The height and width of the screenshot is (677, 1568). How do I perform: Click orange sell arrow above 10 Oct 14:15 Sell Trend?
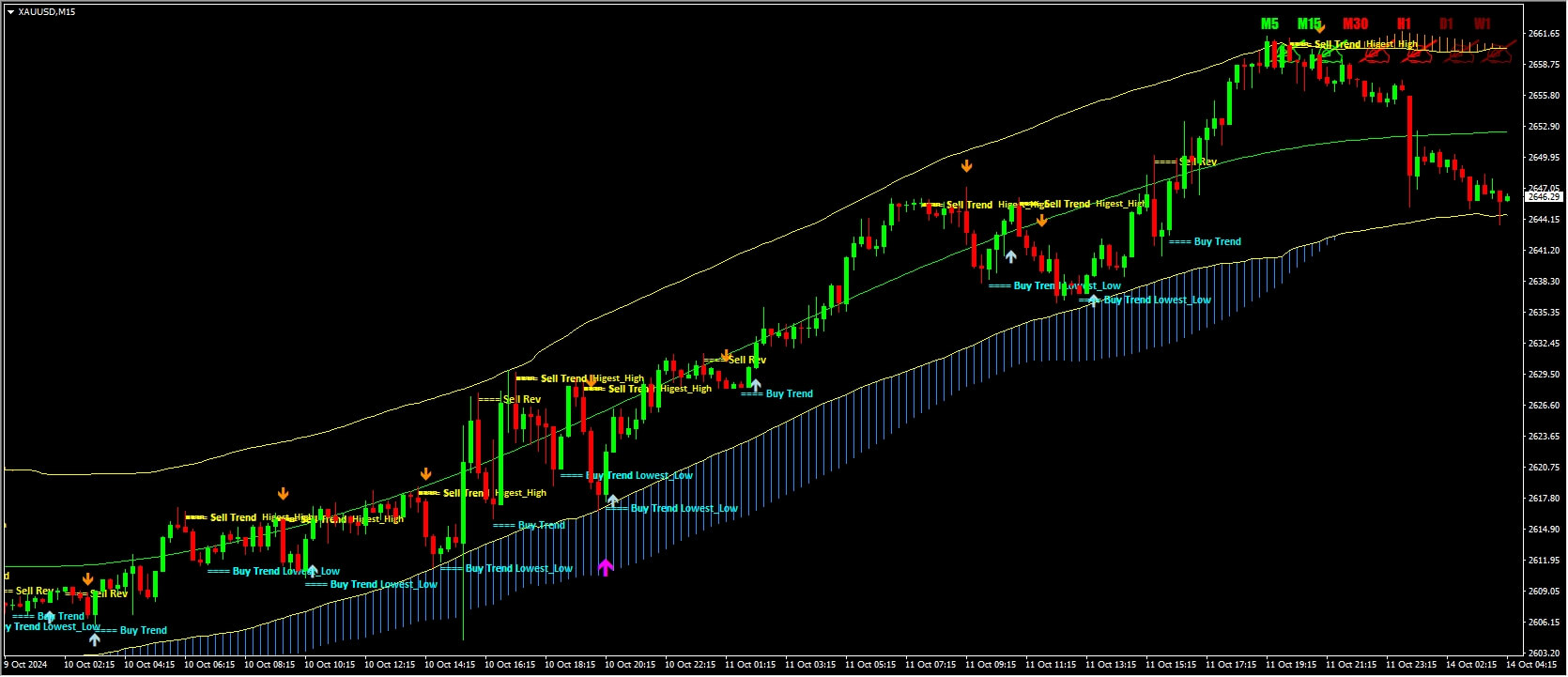(x=425, y=474)
